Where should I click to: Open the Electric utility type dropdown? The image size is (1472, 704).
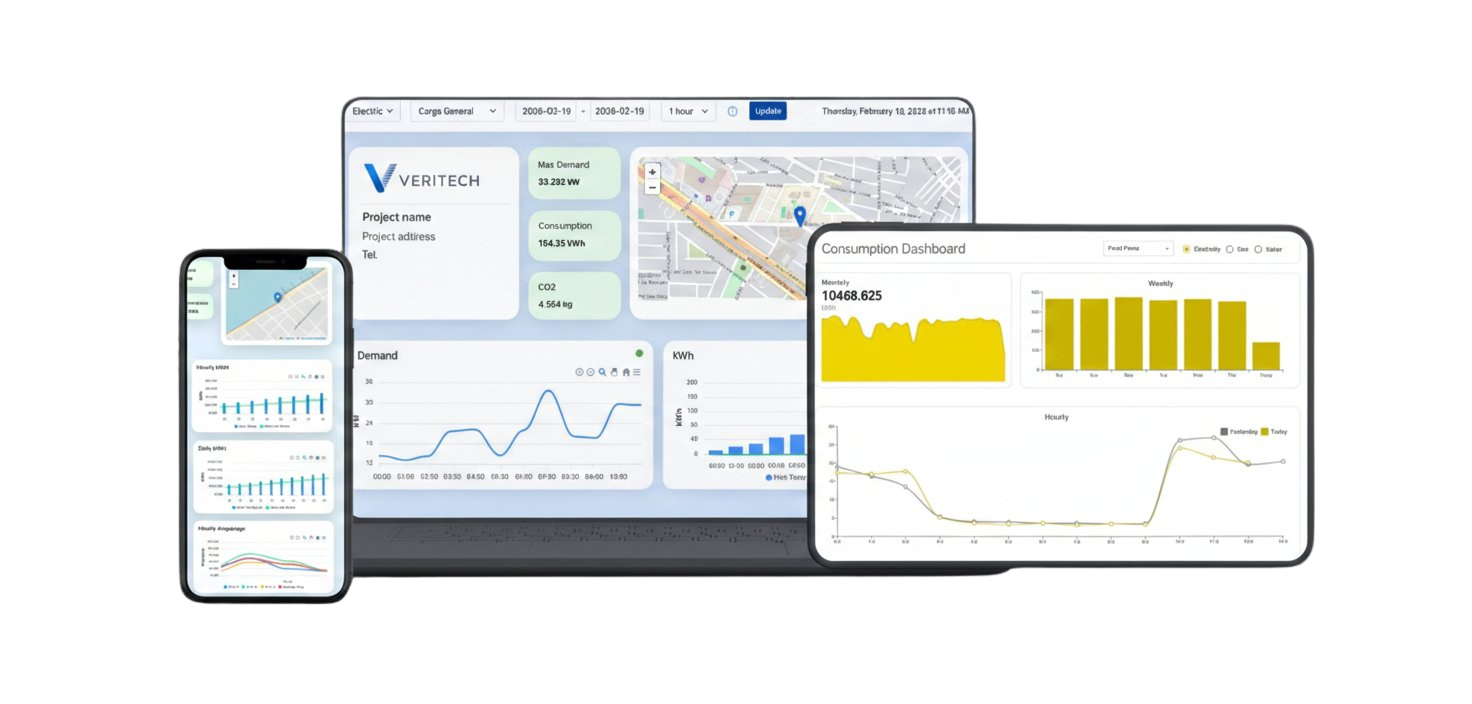tap(374, 111)
